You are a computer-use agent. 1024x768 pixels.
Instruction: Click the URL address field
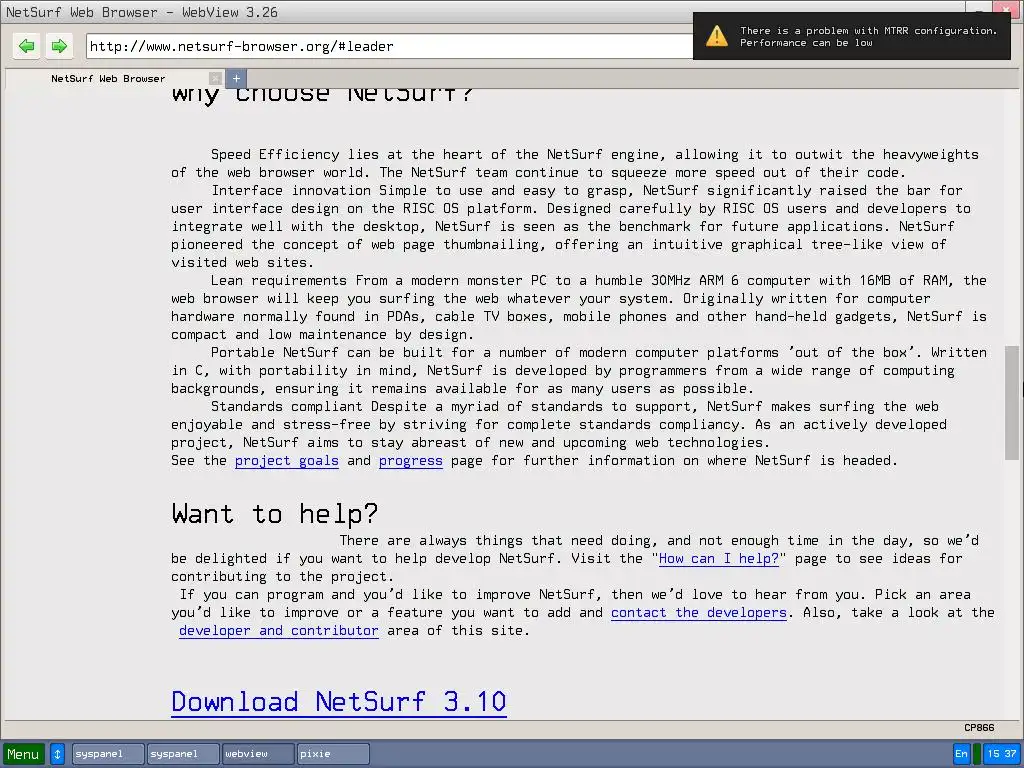pyautogui.click(x=390, y=46)
